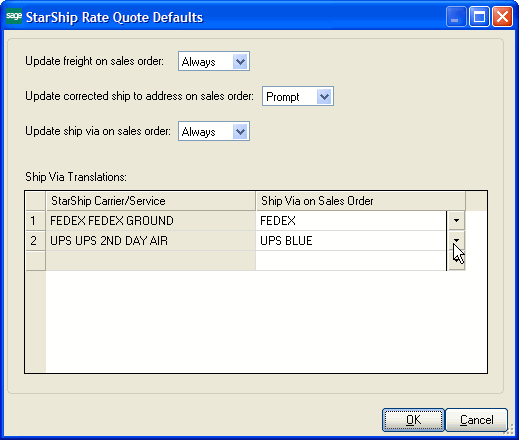The height and width of the screenshot is (440, 519).
Task: Click the empty ship via field in row three
Action: 351,261
